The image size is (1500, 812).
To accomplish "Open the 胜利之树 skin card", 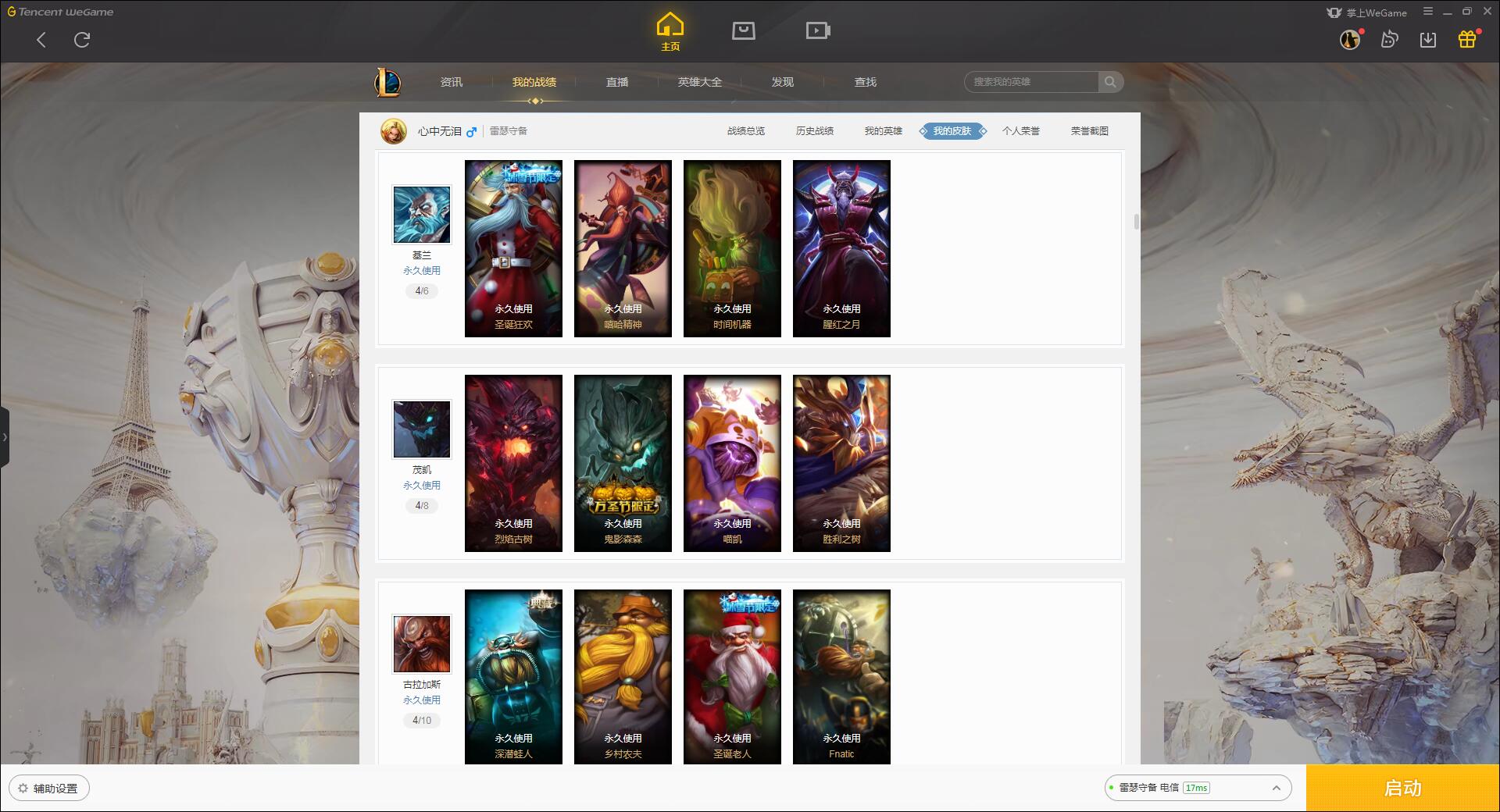I will (841, 463).
